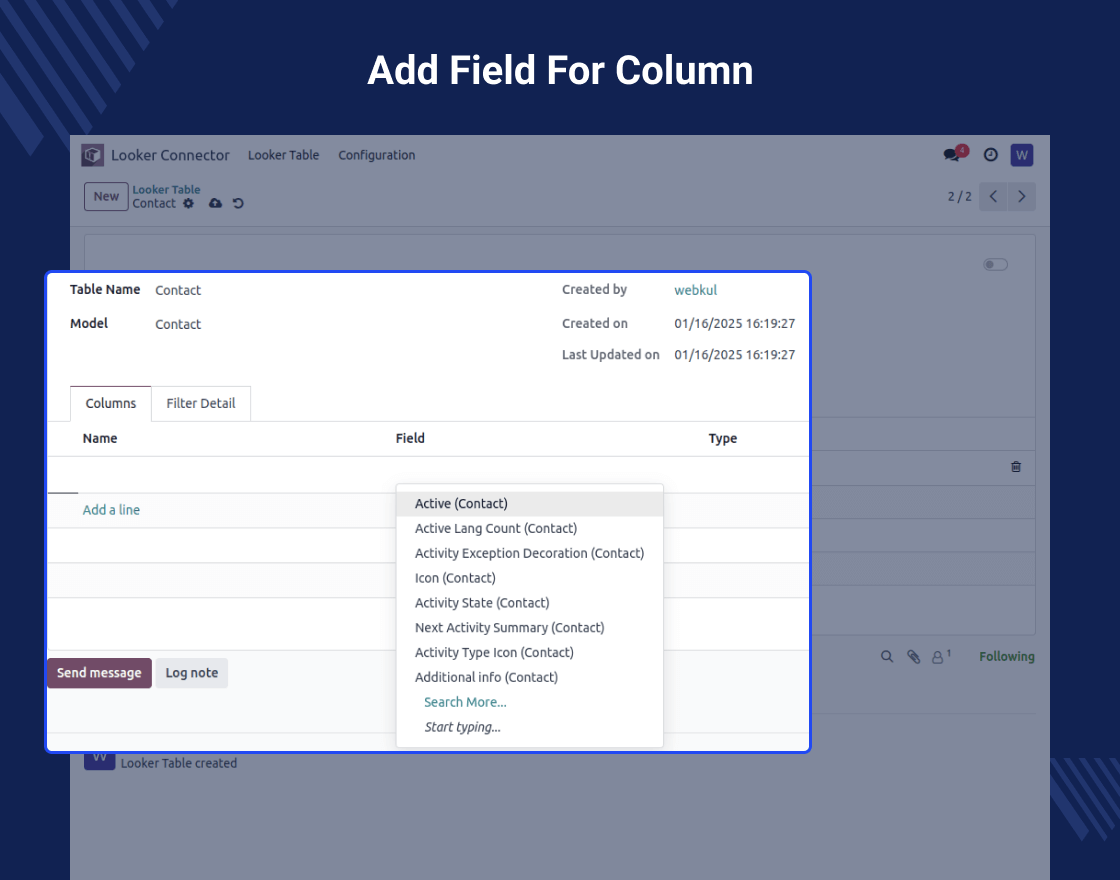Open the activities clock icon
The image size is (1120, 880).
coord(990,155)
